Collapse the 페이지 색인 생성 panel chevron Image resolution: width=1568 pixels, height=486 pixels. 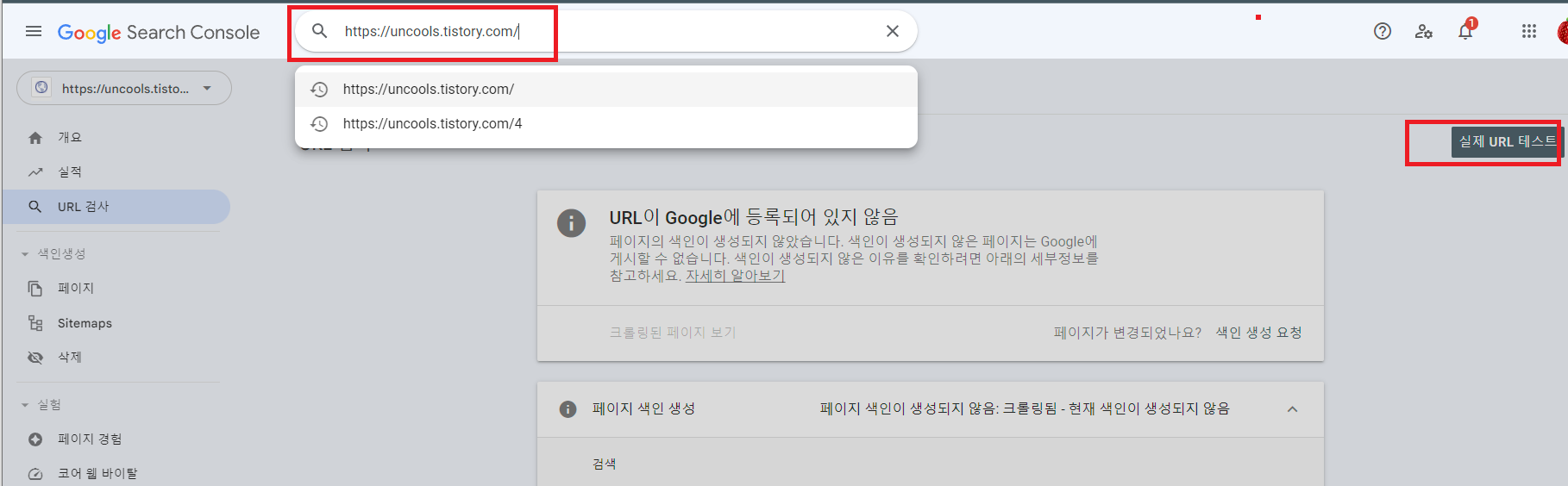(x=1292, y=409)
